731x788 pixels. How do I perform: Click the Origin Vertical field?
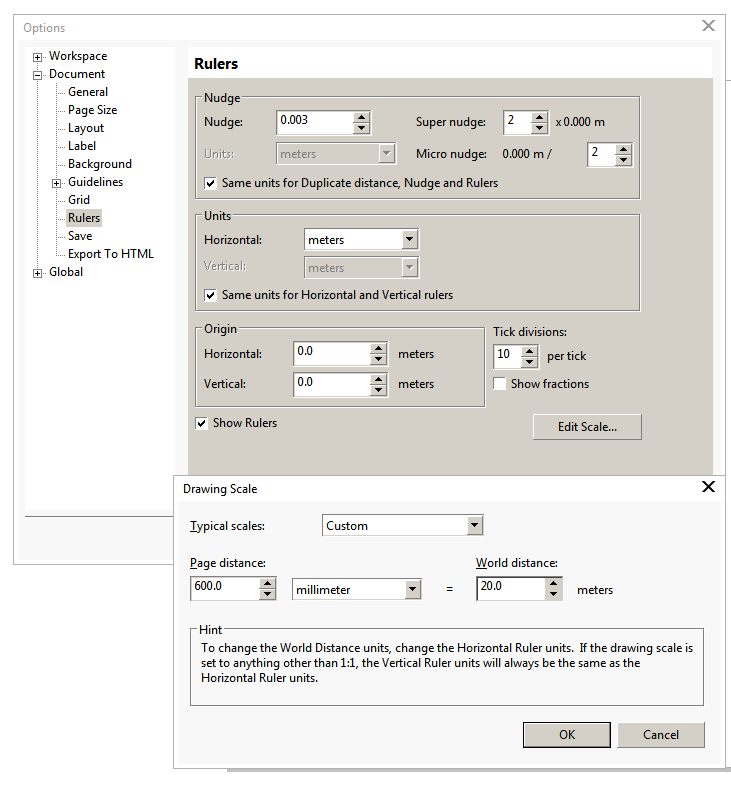[332, 384]
